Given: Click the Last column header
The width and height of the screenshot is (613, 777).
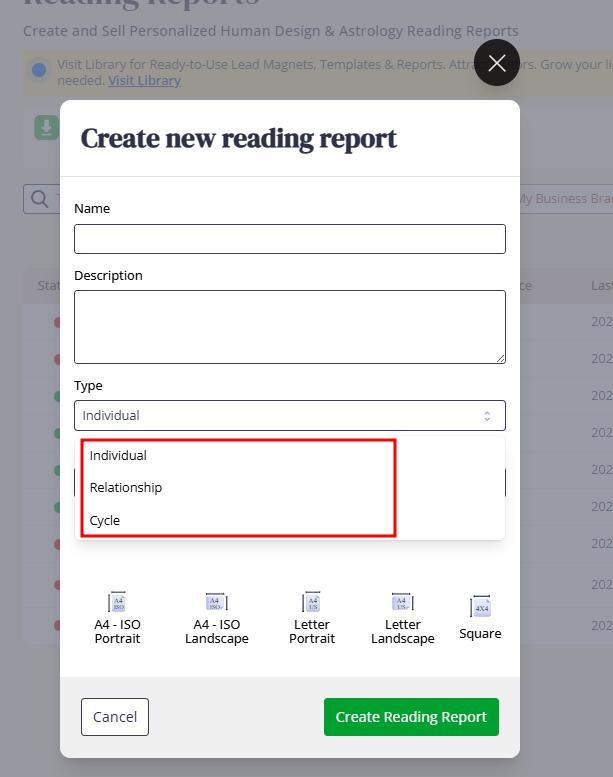Looking at the screenshot, I should coord(601,286).
